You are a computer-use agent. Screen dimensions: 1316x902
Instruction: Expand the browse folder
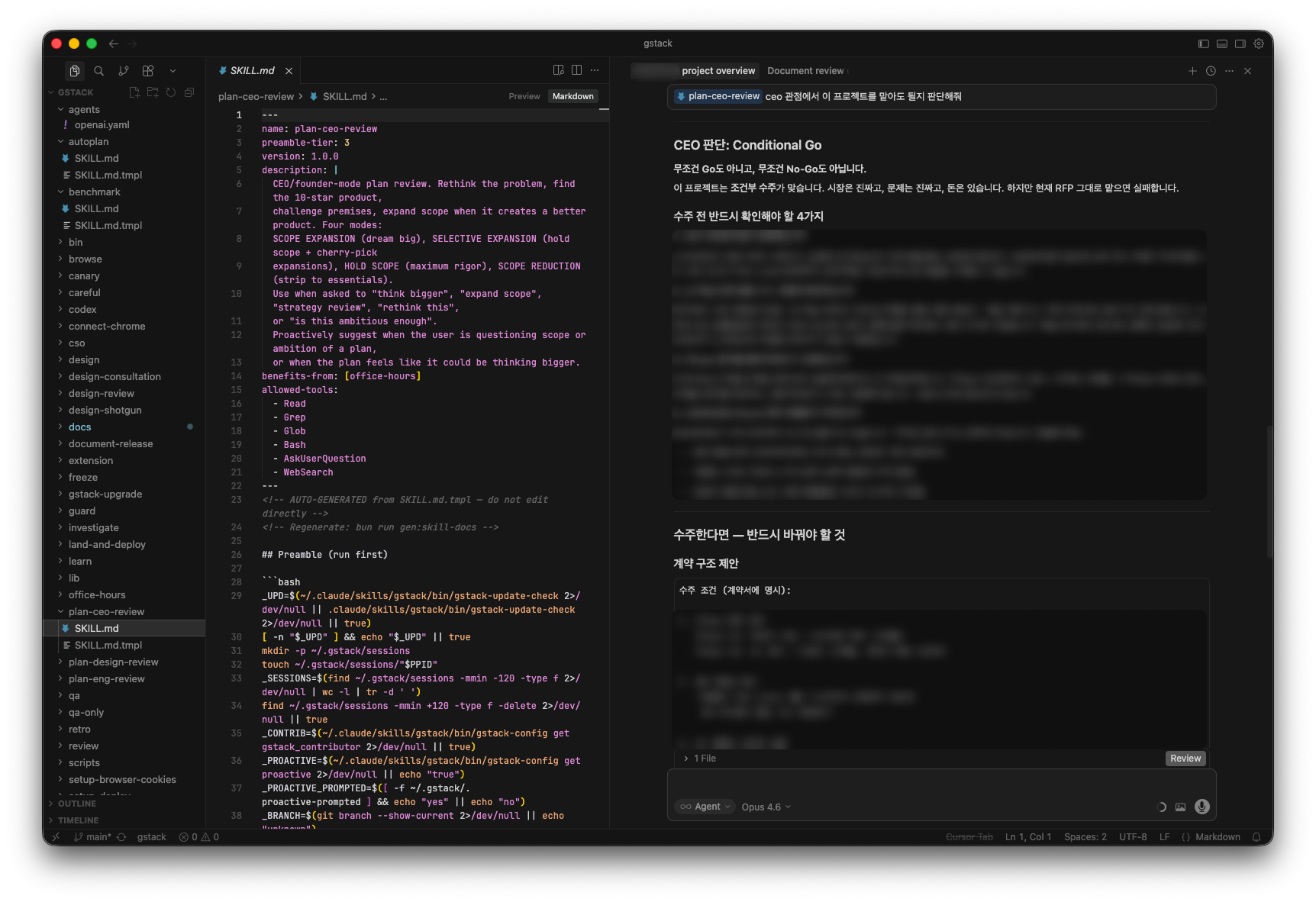click(85, 259)
